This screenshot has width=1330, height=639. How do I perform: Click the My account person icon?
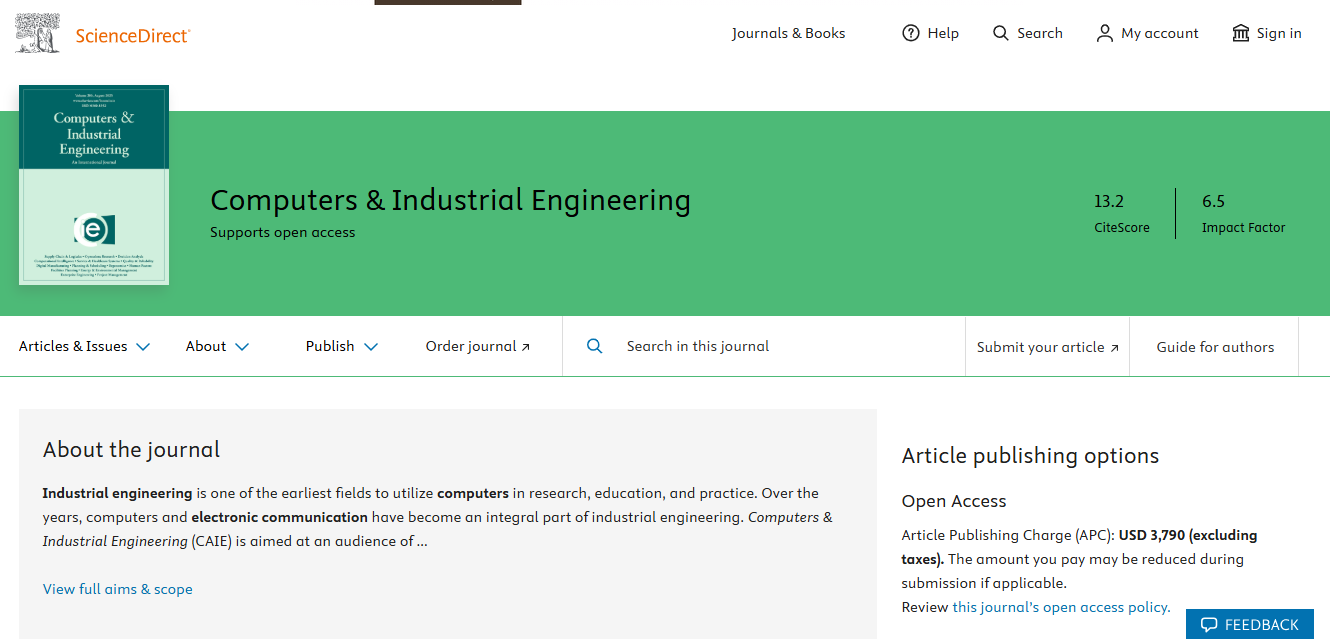point(1104,33)
